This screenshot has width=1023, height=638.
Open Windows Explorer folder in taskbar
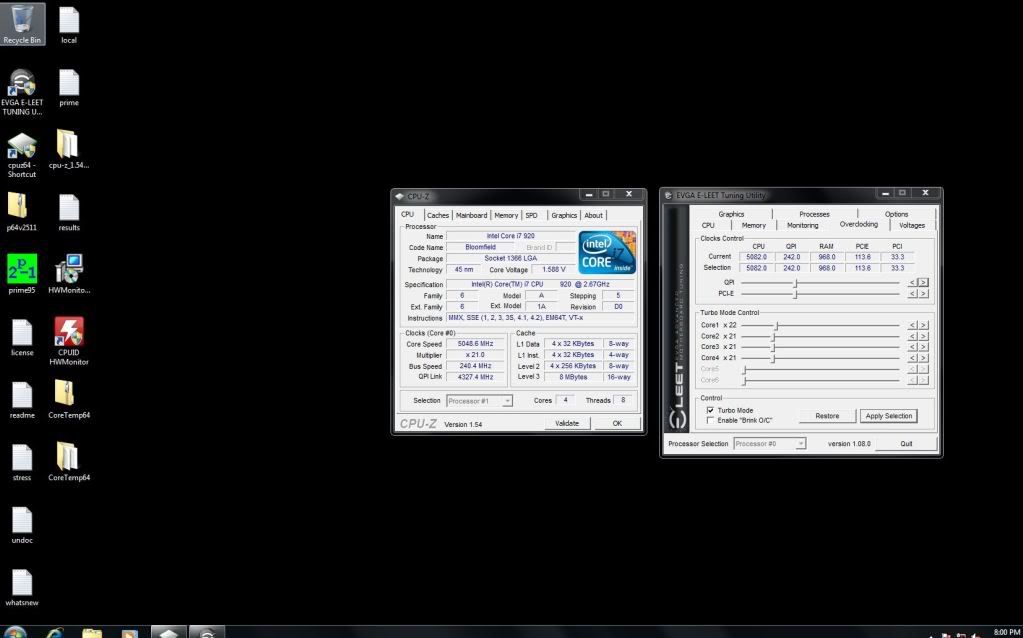pos(92,633)
